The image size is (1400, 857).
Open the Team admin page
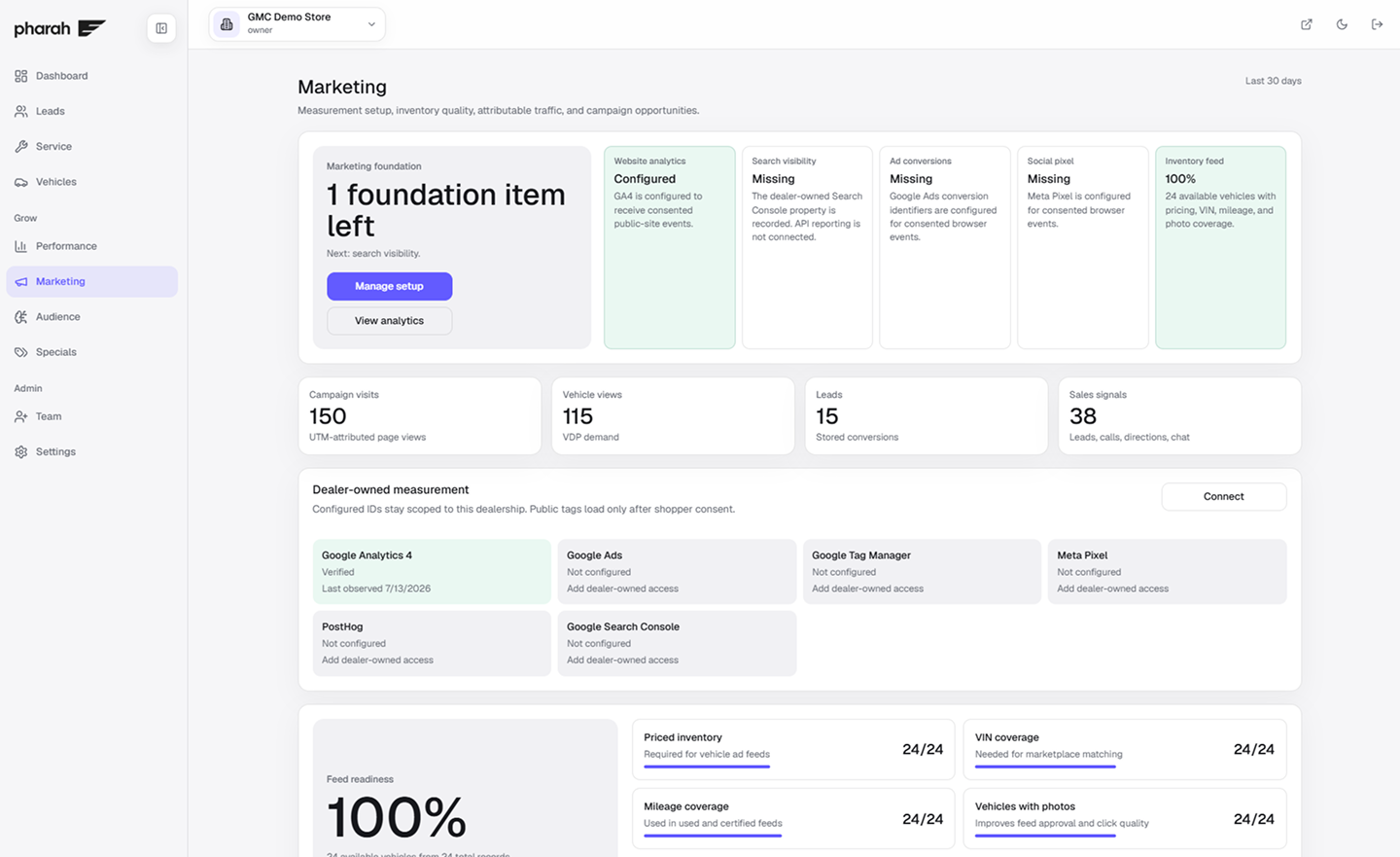(x=91, y=416)
